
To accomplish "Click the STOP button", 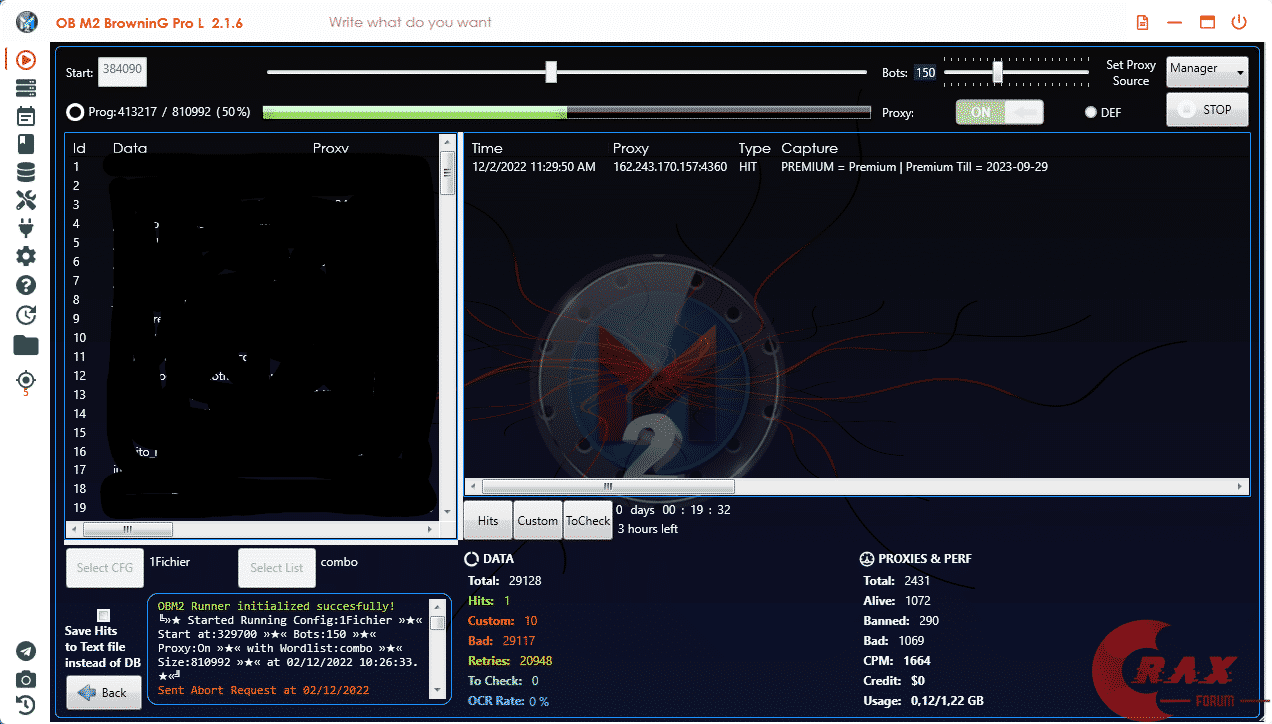I will click(x=1207, y=110).
